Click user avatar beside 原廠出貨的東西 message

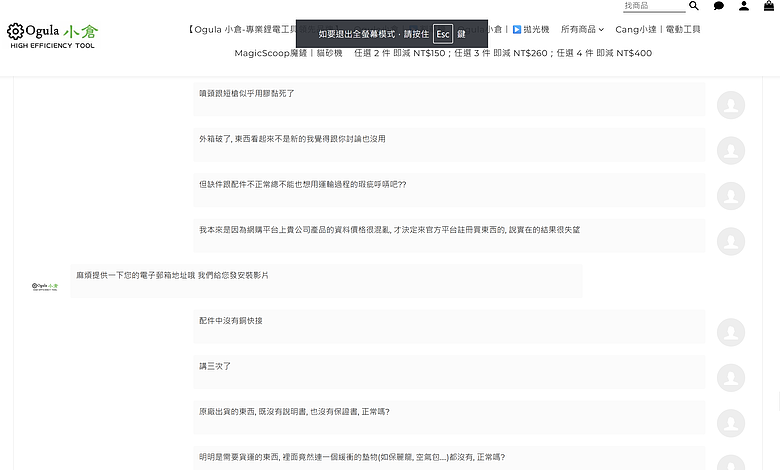(x=731, y=423)
